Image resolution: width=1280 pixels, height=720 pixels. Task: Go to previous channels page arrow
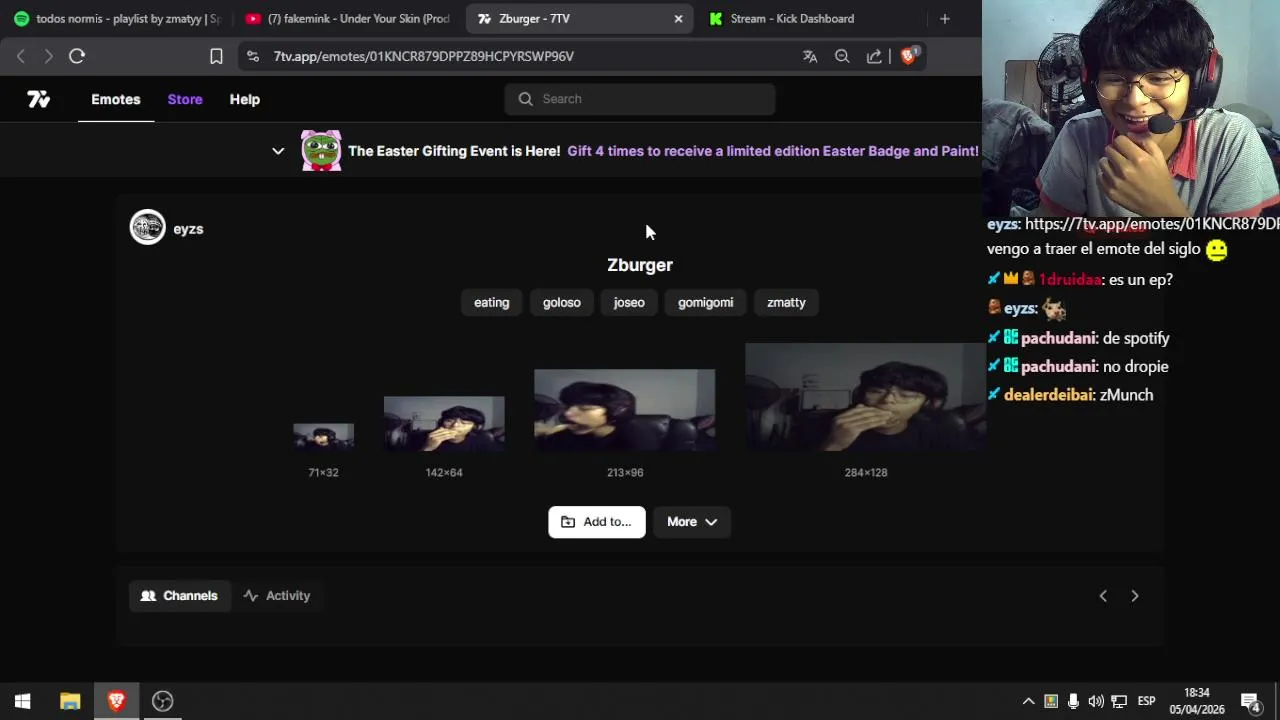click(x=1103, y=596)
